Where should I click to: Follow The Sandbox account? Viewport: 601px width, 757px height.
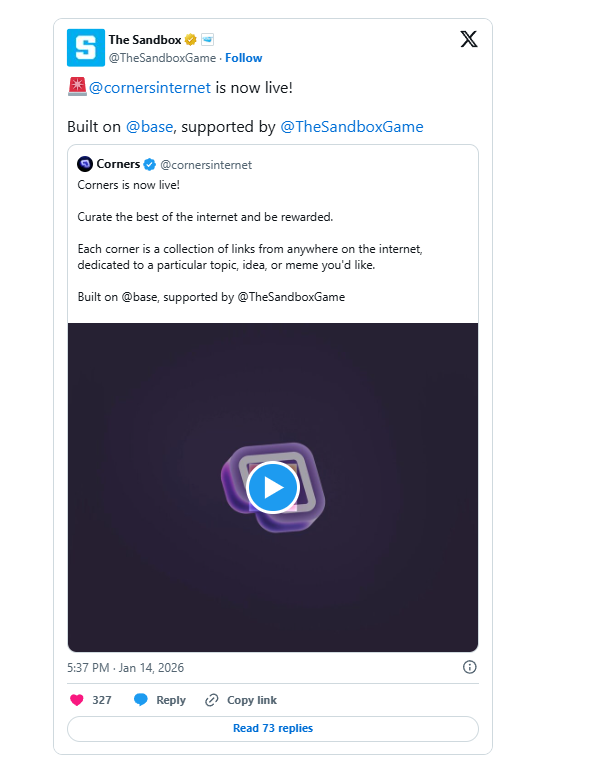pos(243,58)
